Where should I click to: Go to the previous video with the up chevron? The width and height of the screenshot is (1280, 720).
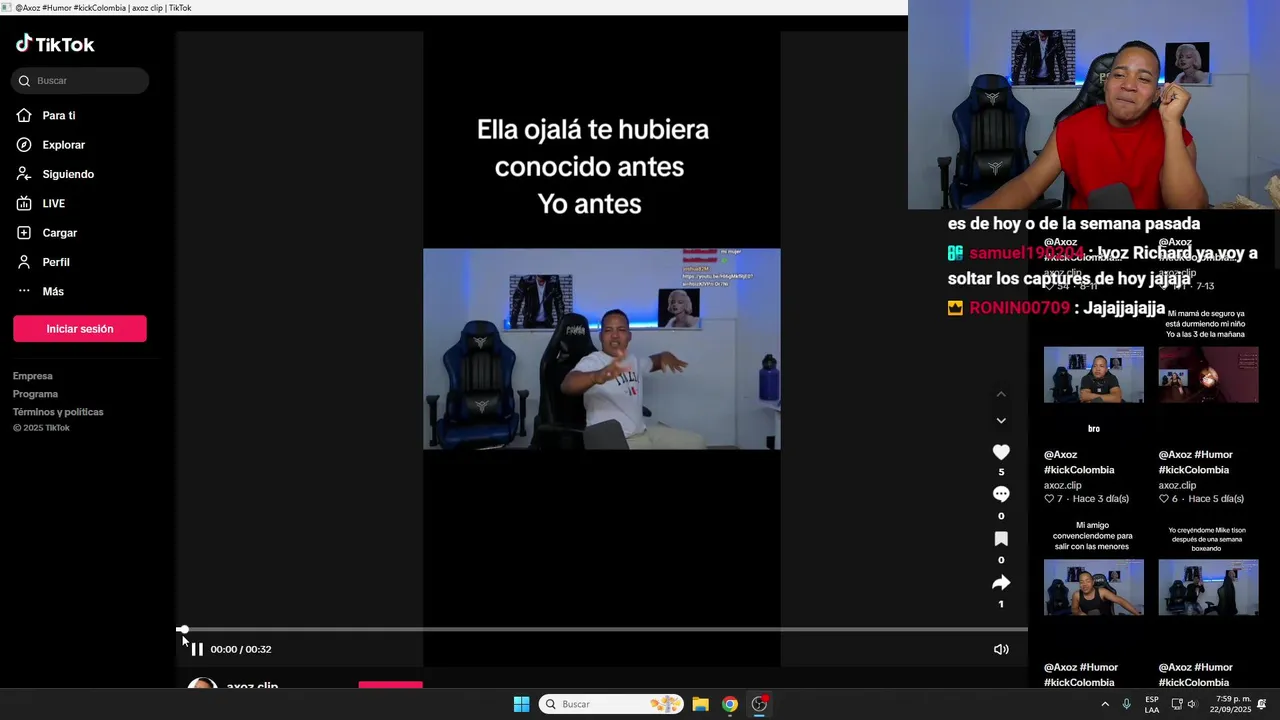coord(1001,394)
